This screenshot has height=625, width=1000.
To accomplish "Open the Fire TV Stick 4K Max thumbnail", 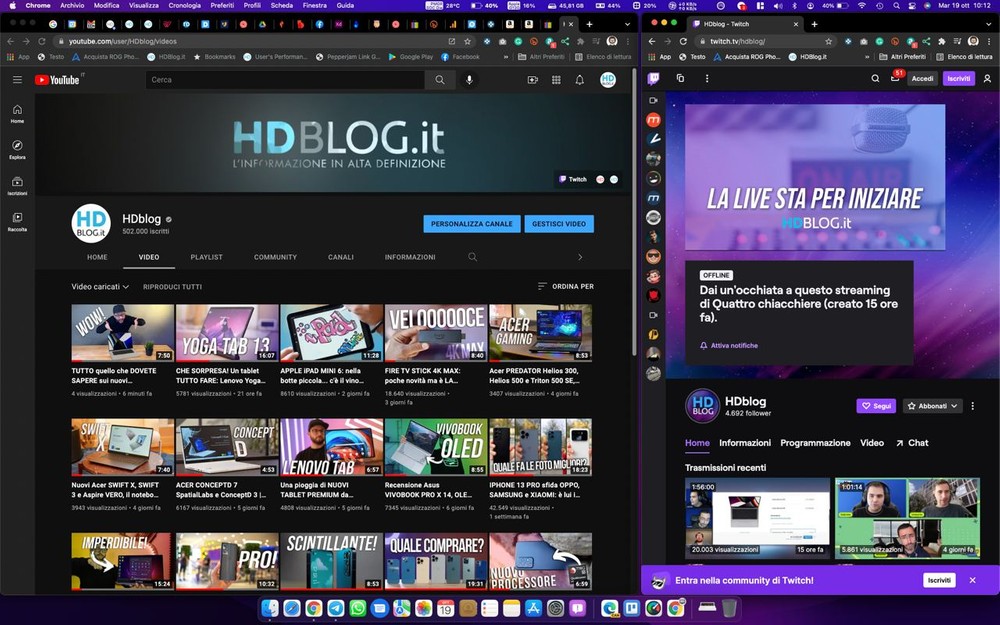I will click(x=436, y=333).
